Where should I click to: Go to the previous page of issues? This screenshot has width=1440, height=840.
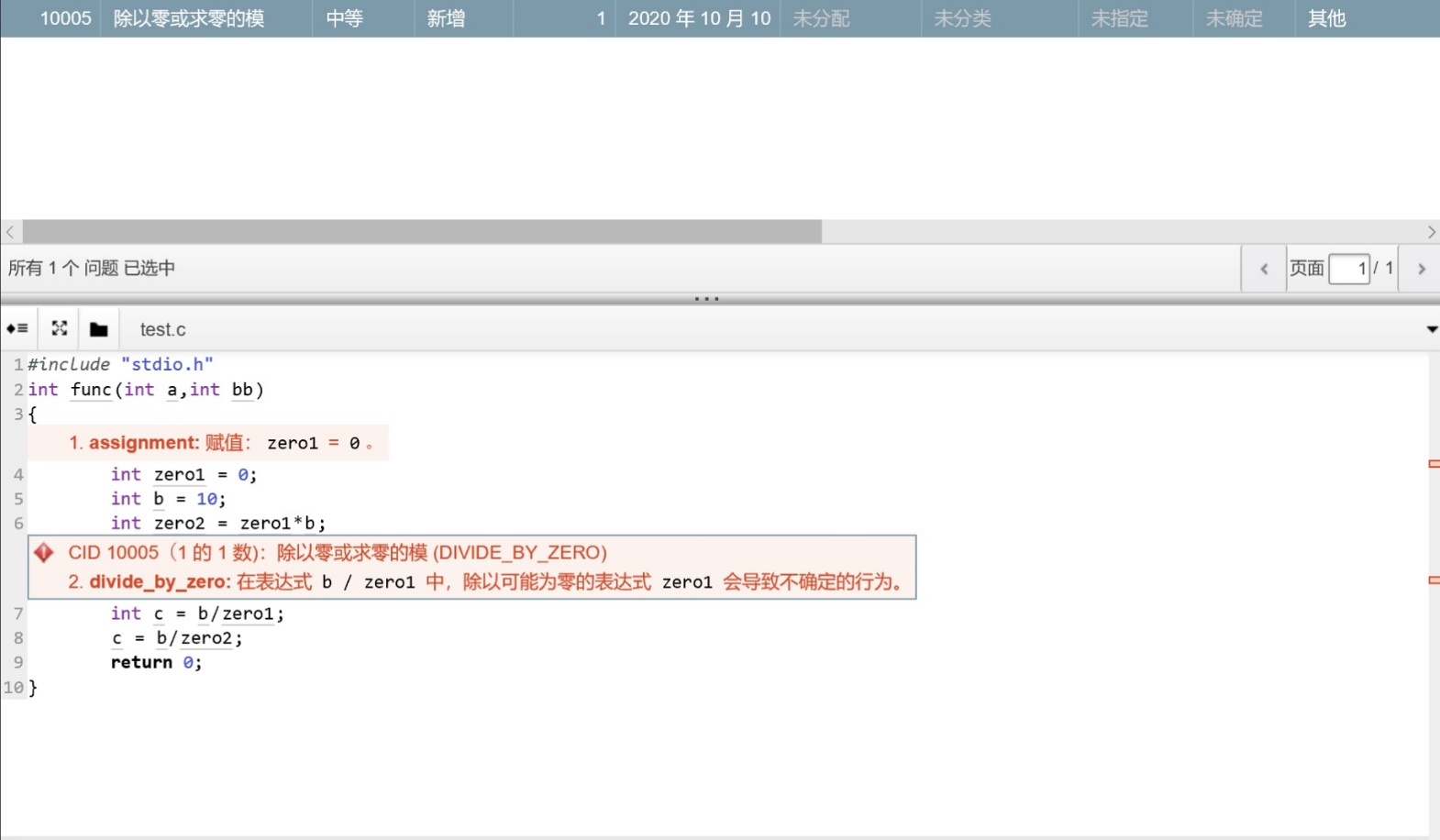point(1264,269)
